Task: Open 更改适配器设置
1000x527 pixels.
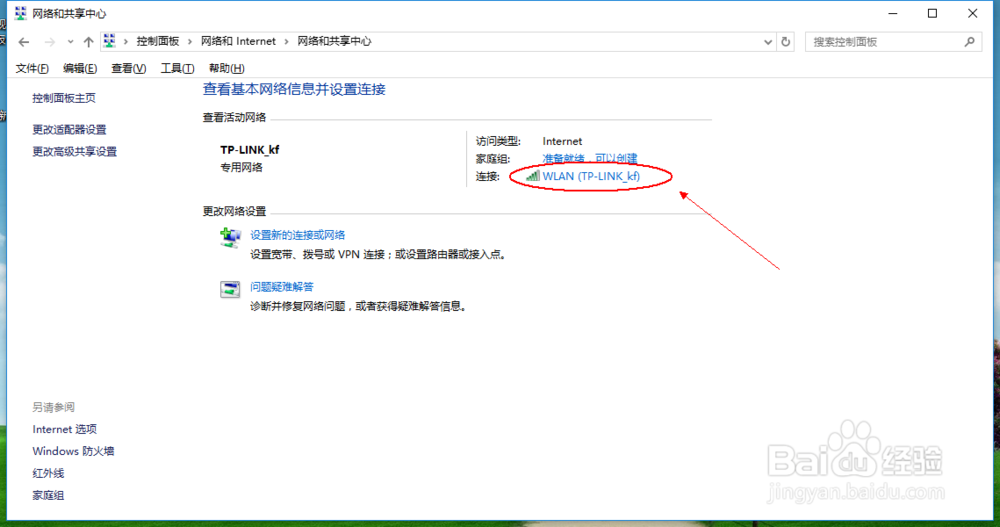Action: pyautogui.click(x=69, y=130)
